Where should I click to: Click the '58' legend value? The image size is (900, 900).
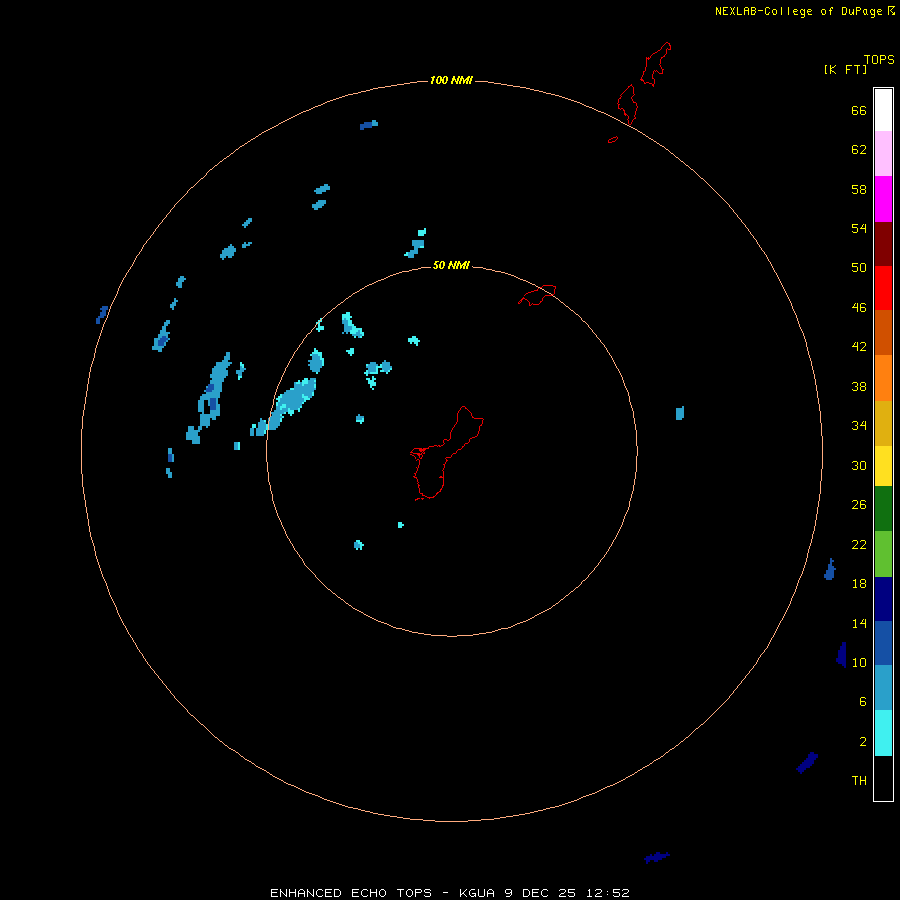(x=859, y=189)
